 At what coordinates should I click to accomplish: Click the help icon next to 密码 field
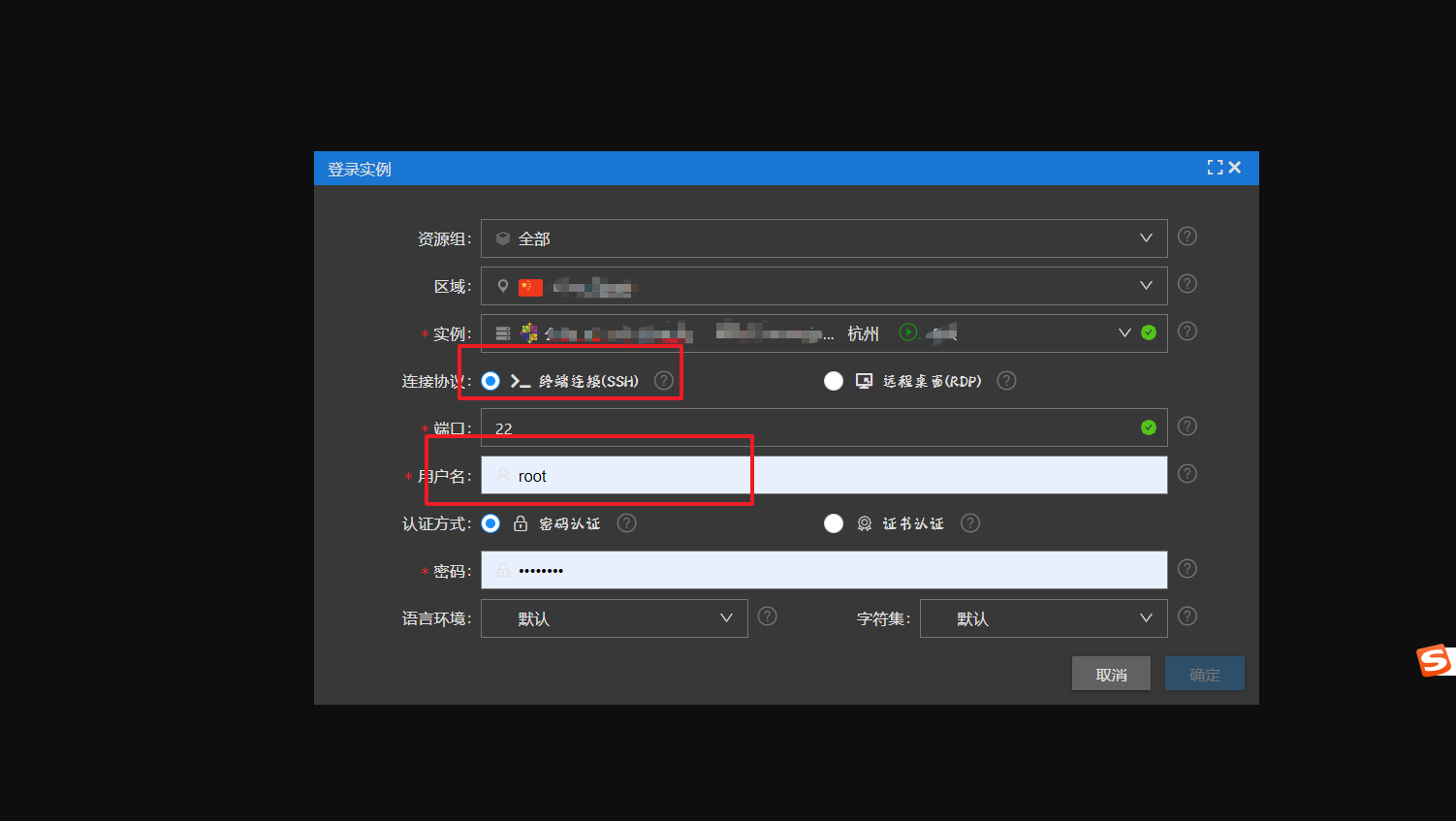[1187, 568]
